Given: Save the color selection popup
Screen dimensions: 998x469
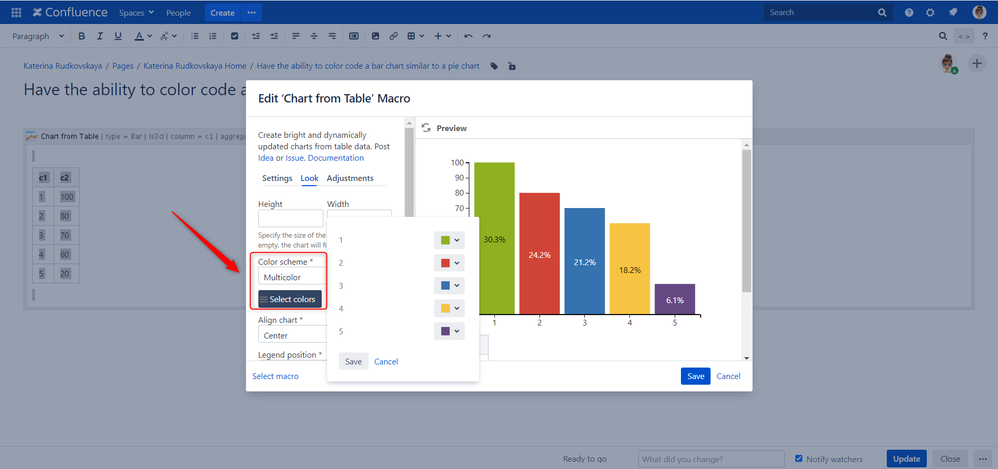Looking at the screenshot, I should point(353,361).
